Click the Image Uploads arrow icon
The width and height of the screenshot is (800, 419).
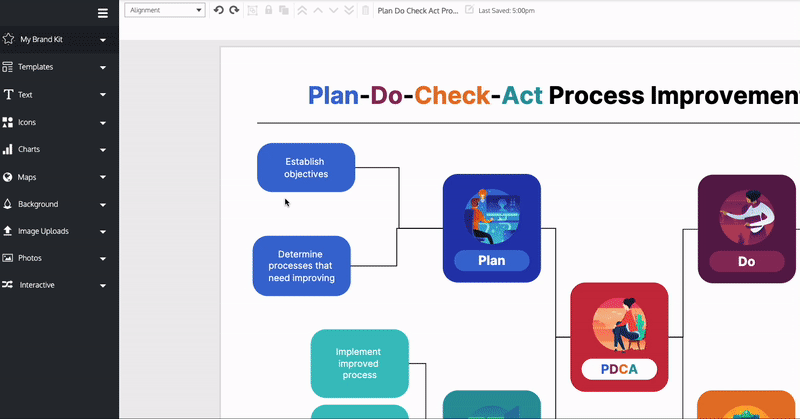8,231
